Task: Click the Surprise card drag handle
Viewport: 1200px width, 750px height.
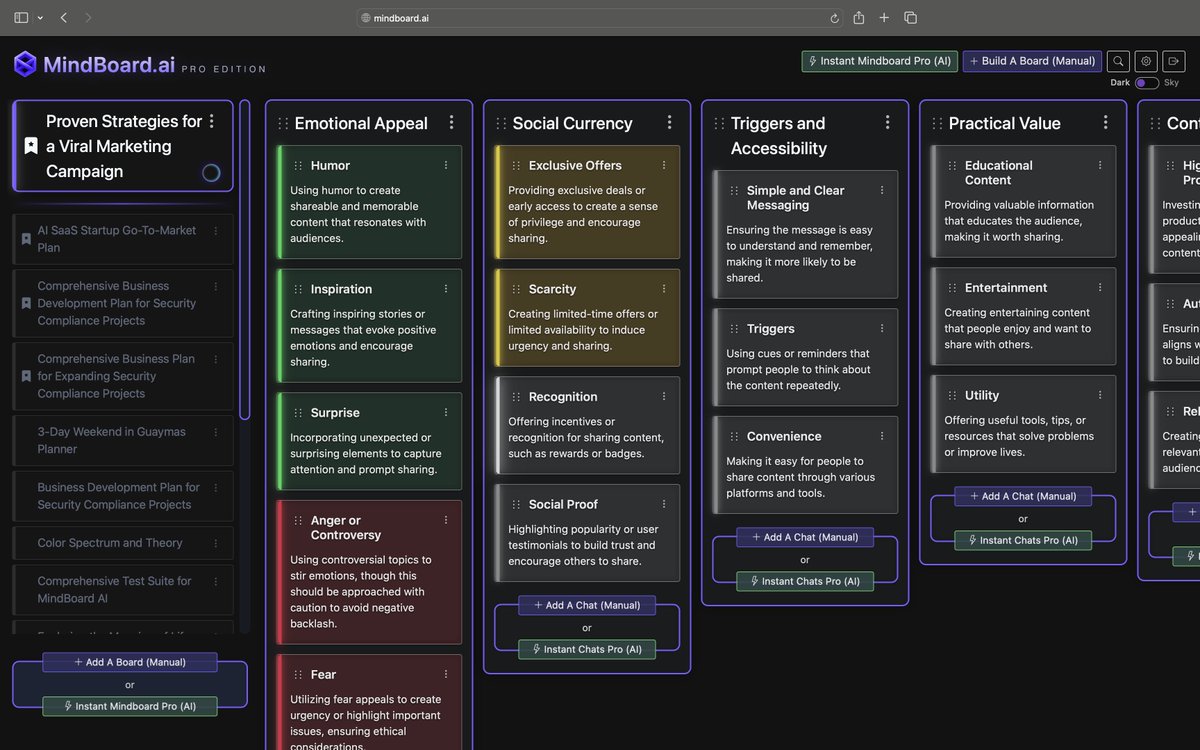Action: pyautogui.click(x=298, y=413)
